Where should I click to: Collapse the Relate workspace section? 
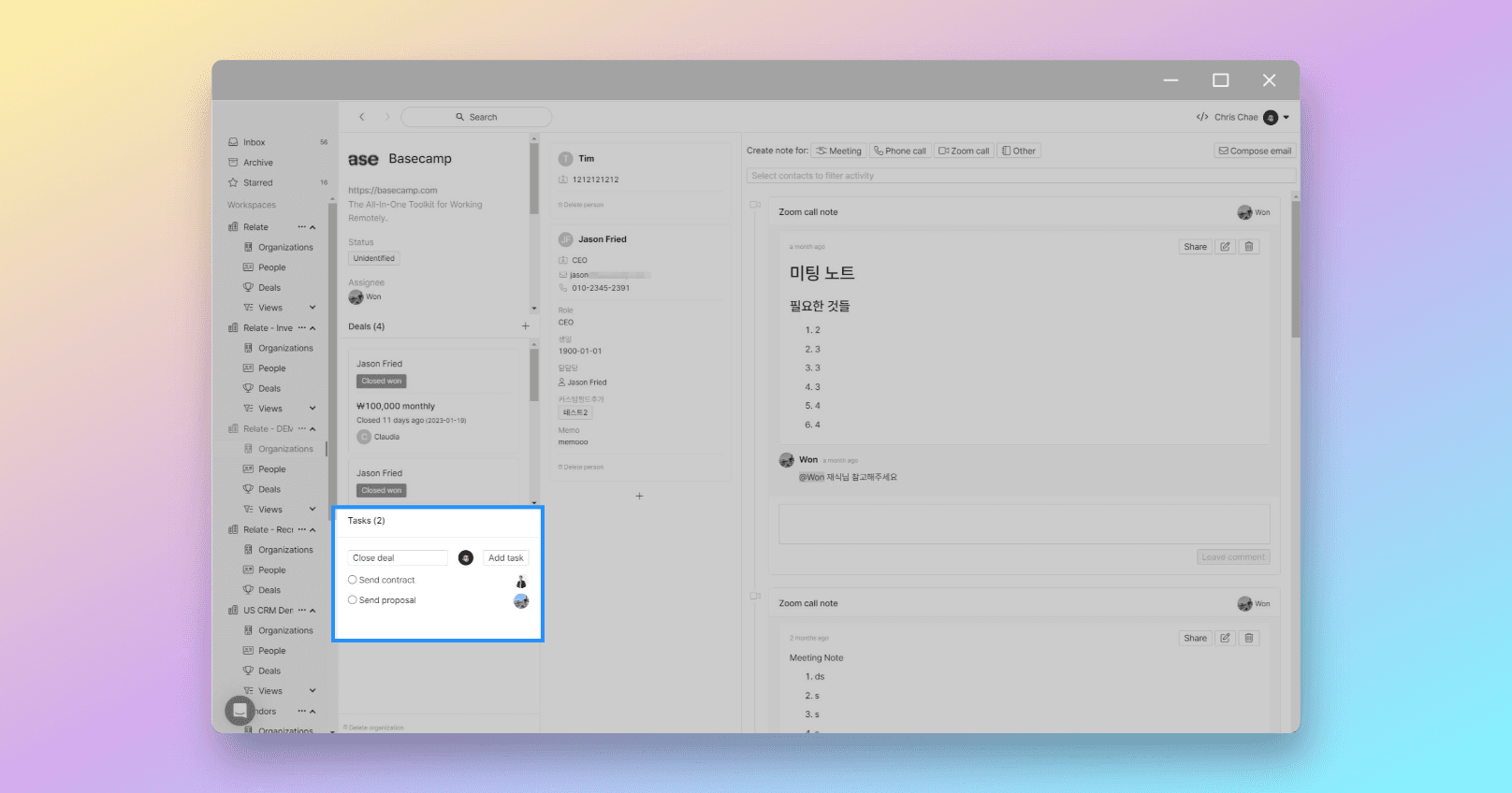pos(313,227)
